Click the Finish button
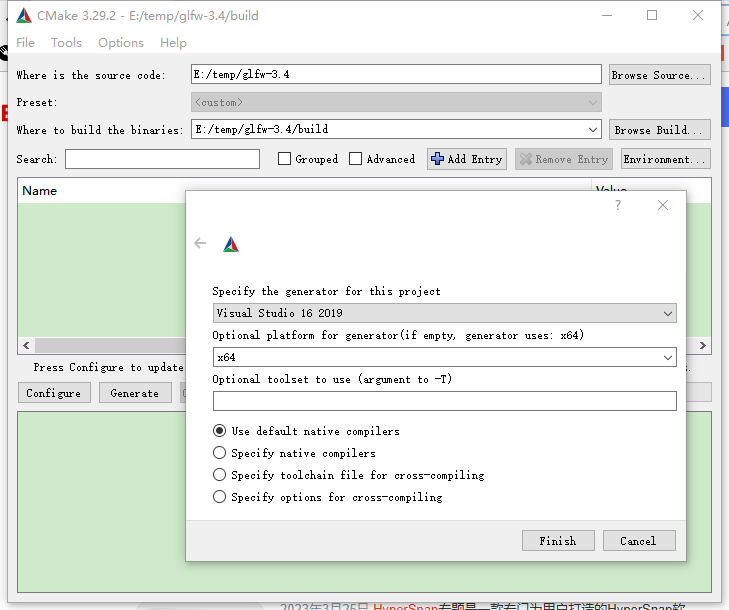 557,541
